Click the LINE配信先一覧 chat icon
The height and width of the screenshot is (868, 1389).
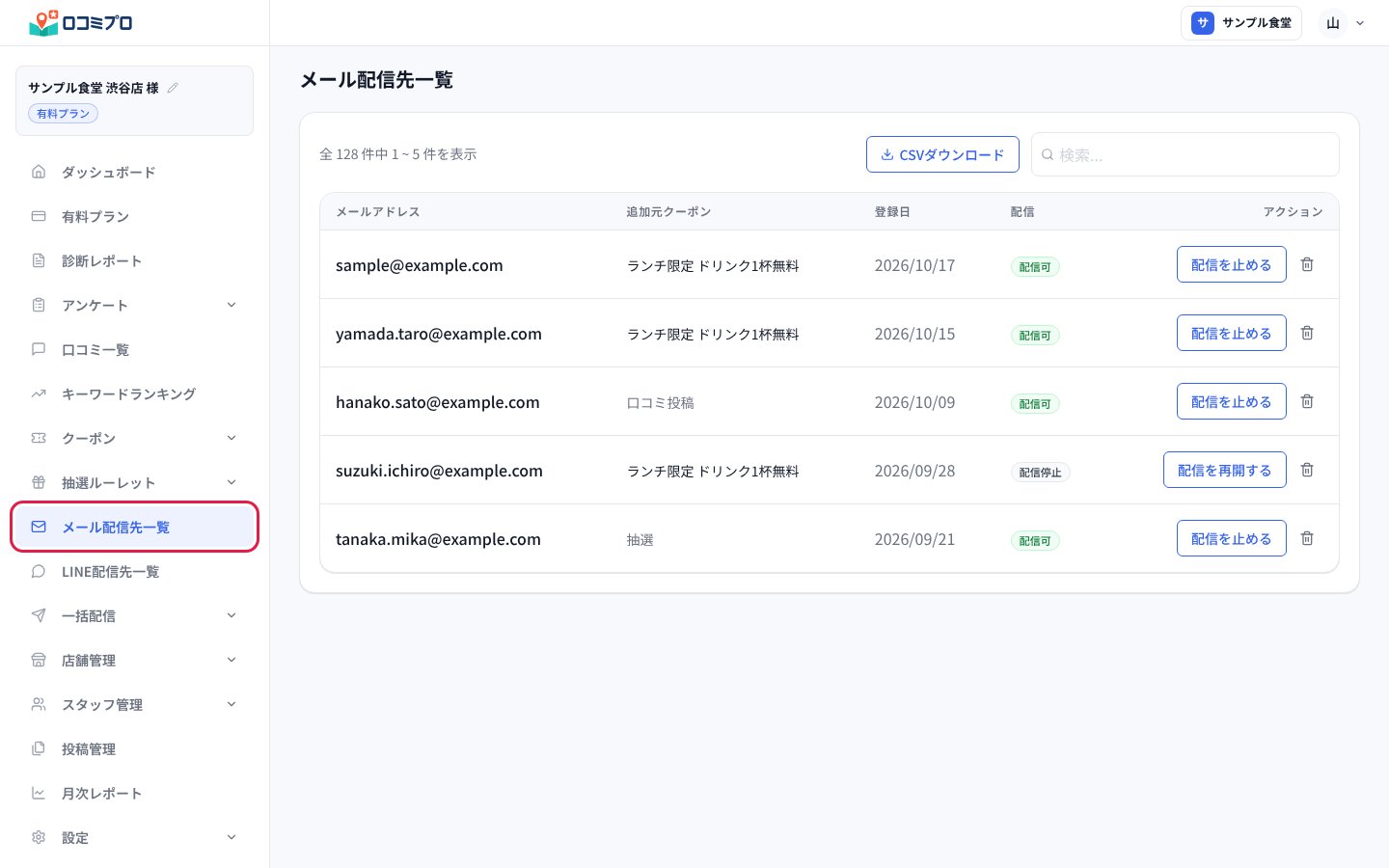click(39, 571)
